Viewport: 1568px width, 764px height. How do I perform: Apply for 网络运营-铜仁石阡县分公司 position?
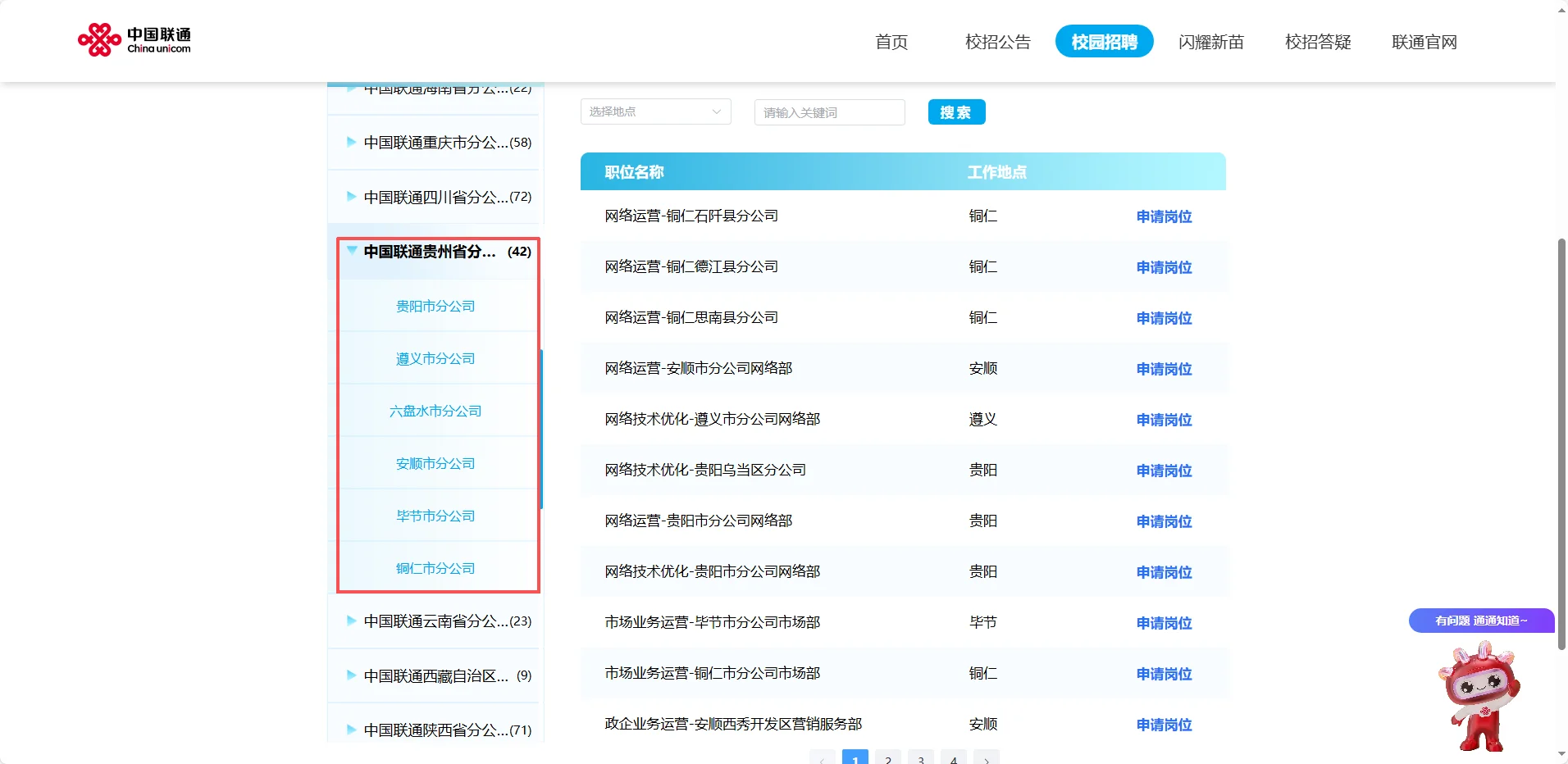click(x=1164, y=216)
